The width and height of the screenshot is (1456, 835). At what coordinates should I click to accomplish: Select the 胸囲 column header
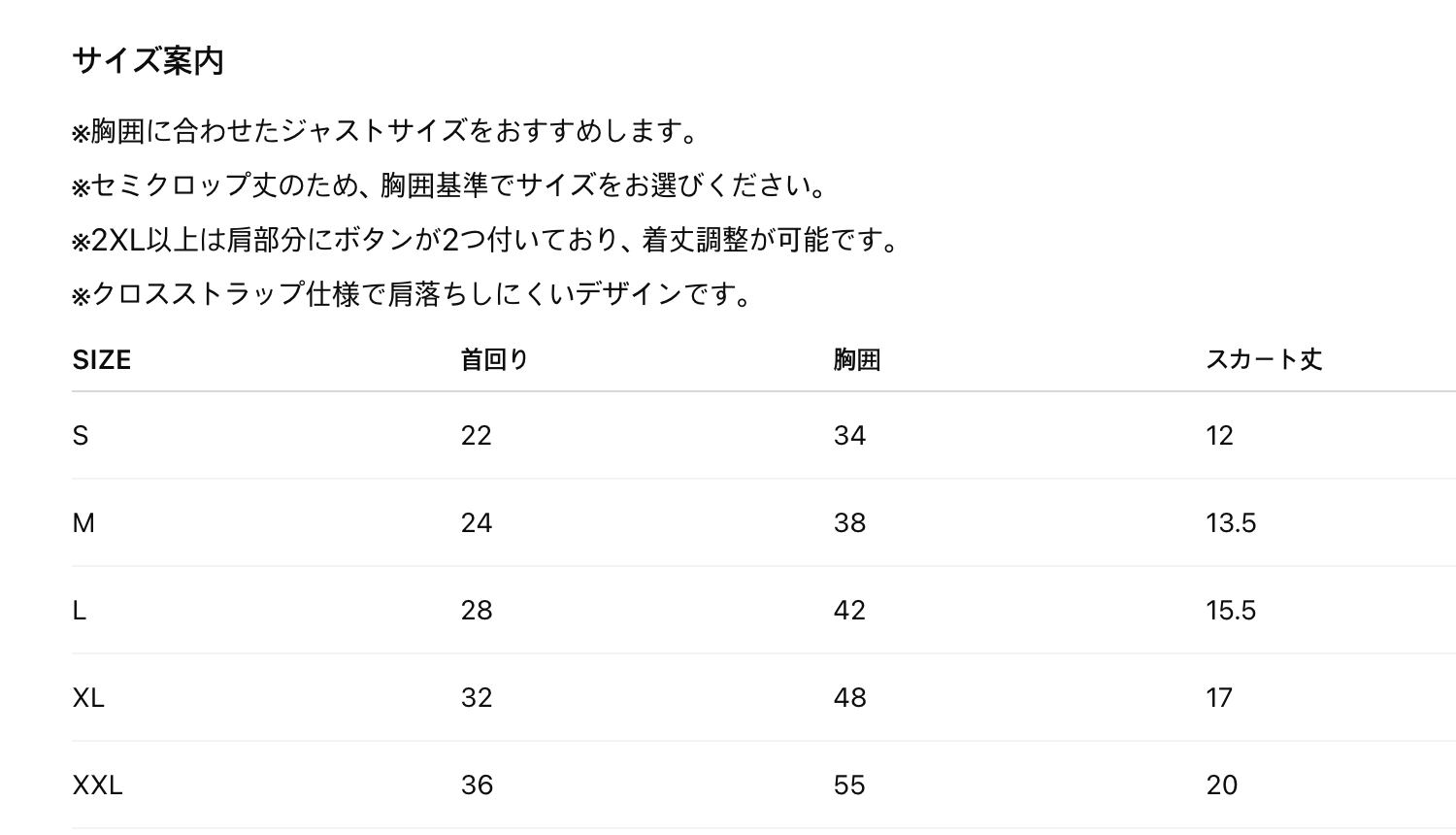coord(857,360)
